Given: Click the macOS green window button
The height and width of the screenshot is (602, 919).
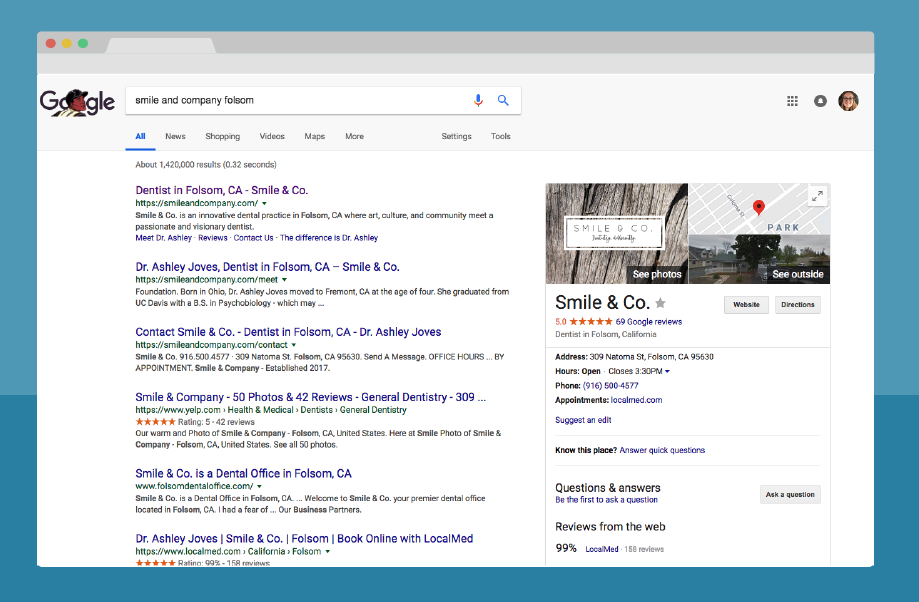Looking at the screenshot, I should tap(83, 43).
